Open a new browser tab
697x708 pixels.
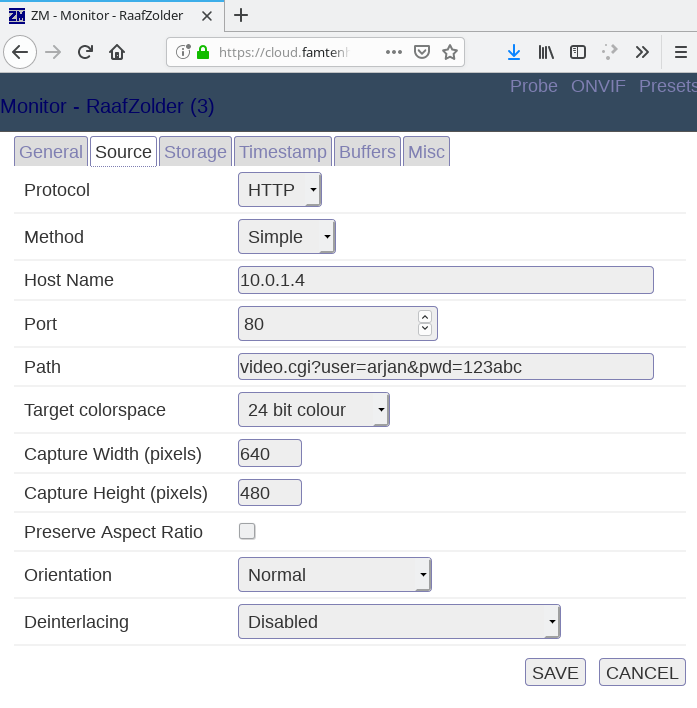241,15
